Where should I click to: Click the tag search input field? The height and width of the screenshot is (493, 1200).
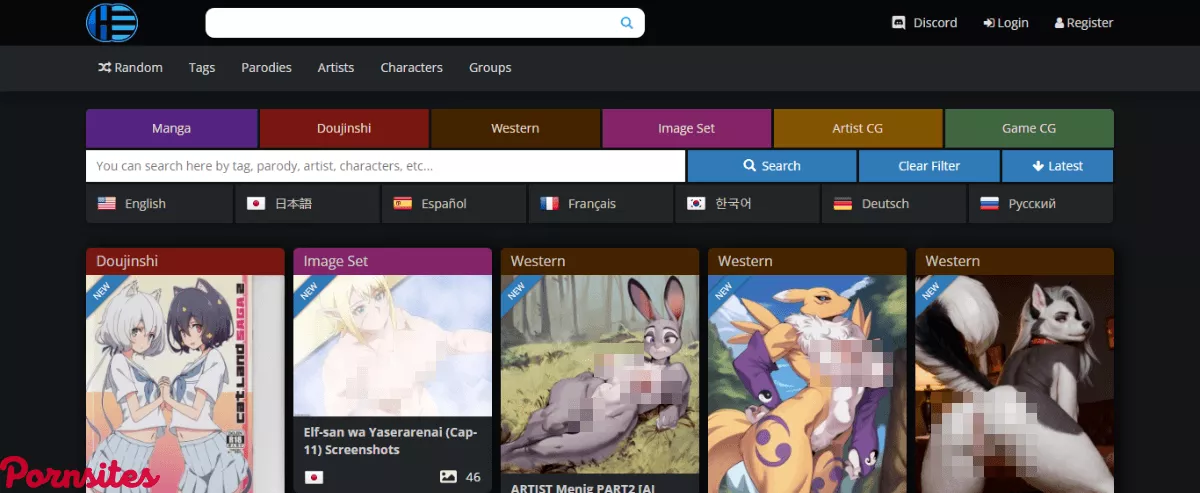[385, 166]
